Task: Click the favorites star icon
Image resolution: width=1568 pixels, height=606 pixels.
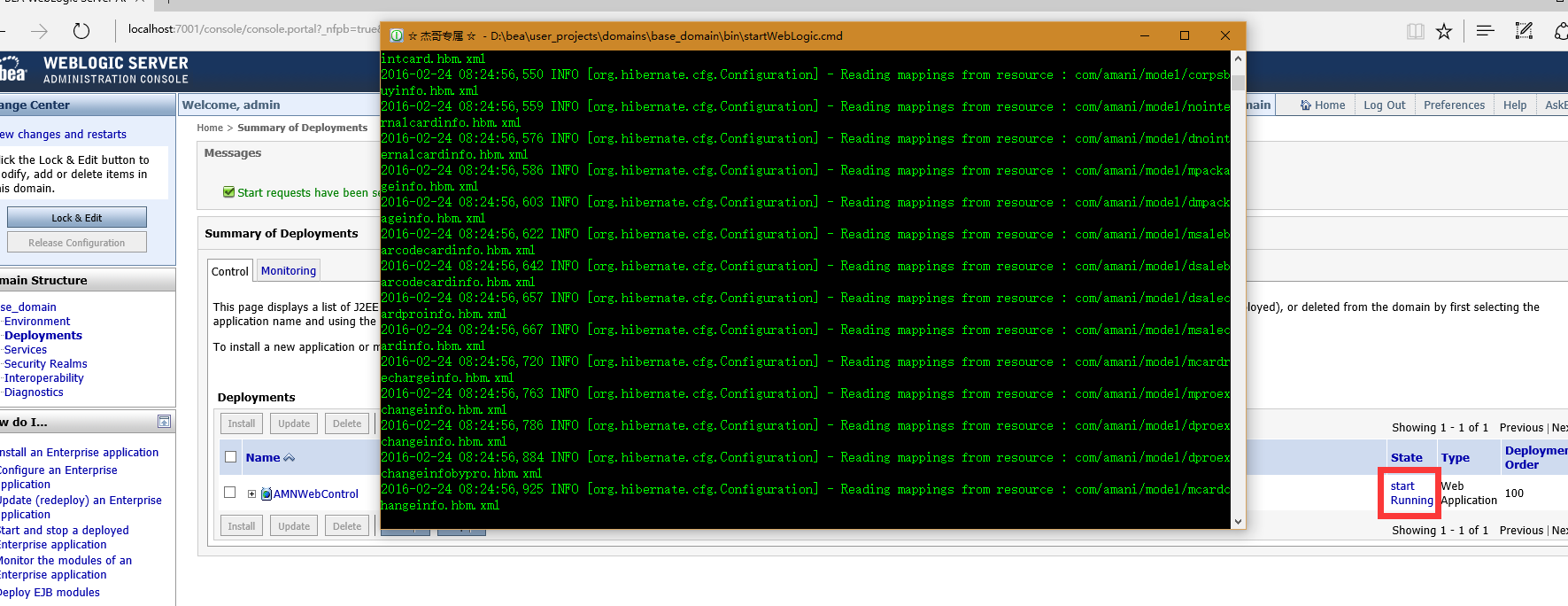Action: tap(1444, 32)
